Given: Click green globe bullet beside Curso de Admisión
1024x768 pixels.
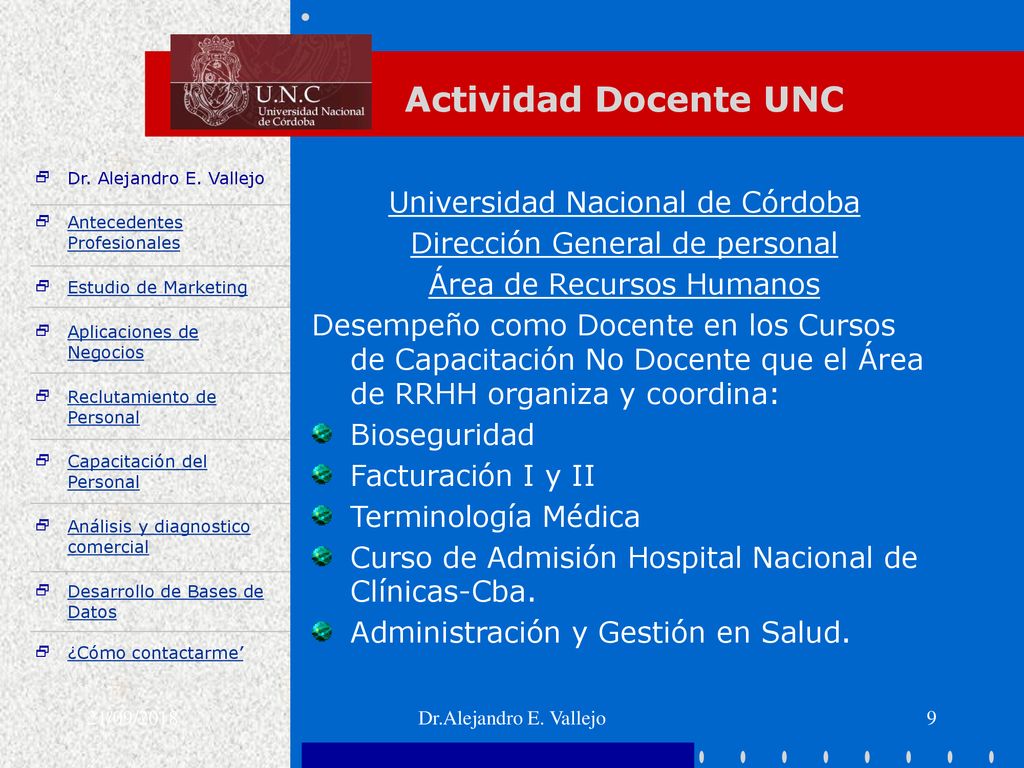Looking at the screenshot, I should pos(322,557).
